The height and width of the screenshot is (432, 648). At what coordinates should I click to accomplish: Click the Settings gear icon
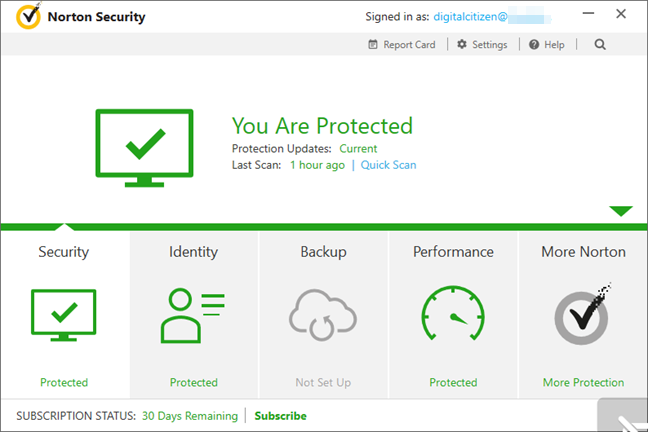pos(462,44)
